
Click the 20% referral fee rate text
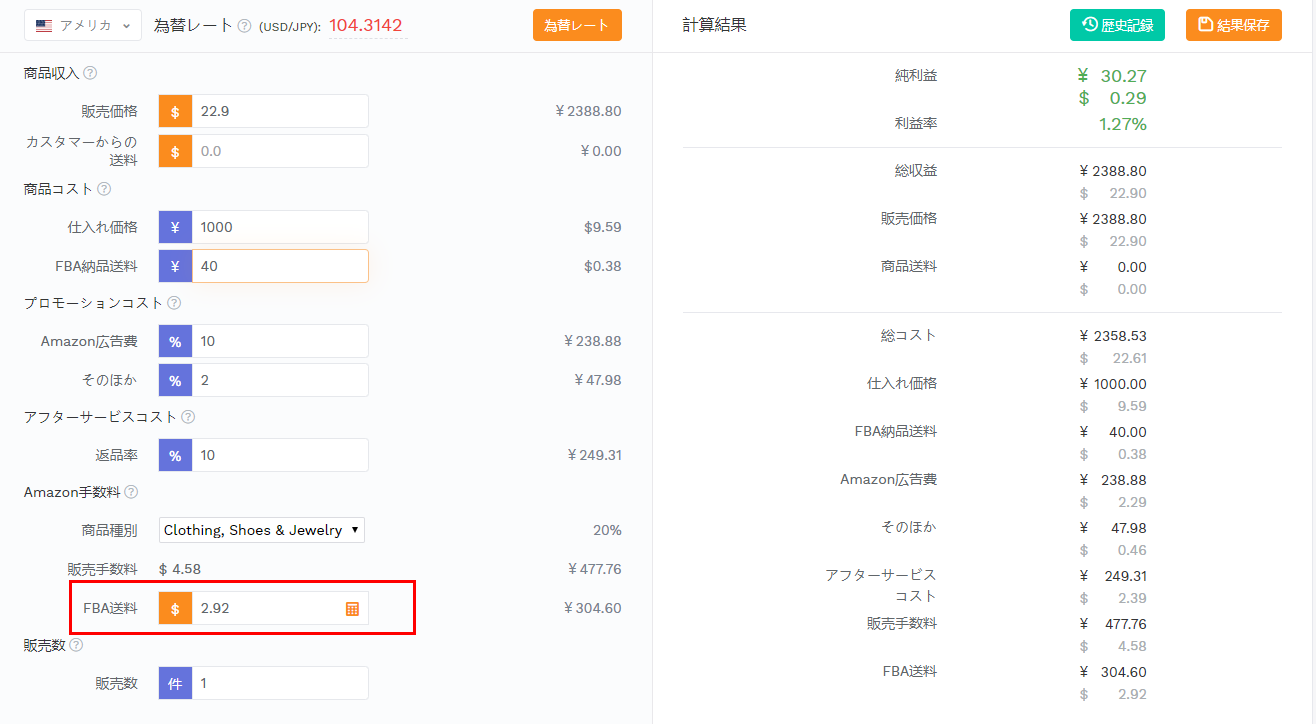pos(607,530)
